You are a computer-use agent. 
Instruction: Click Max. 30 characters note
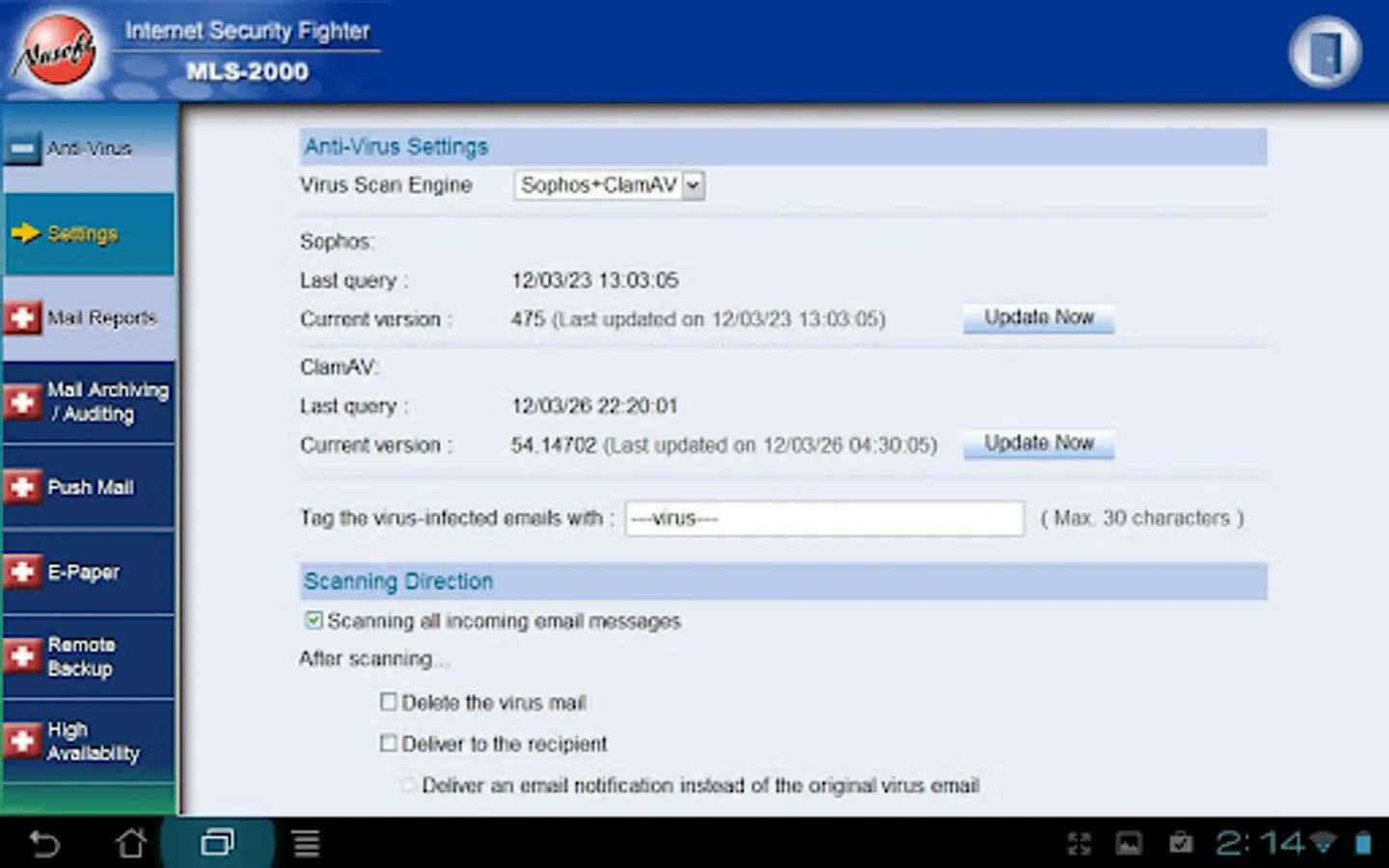[1142, 518]
